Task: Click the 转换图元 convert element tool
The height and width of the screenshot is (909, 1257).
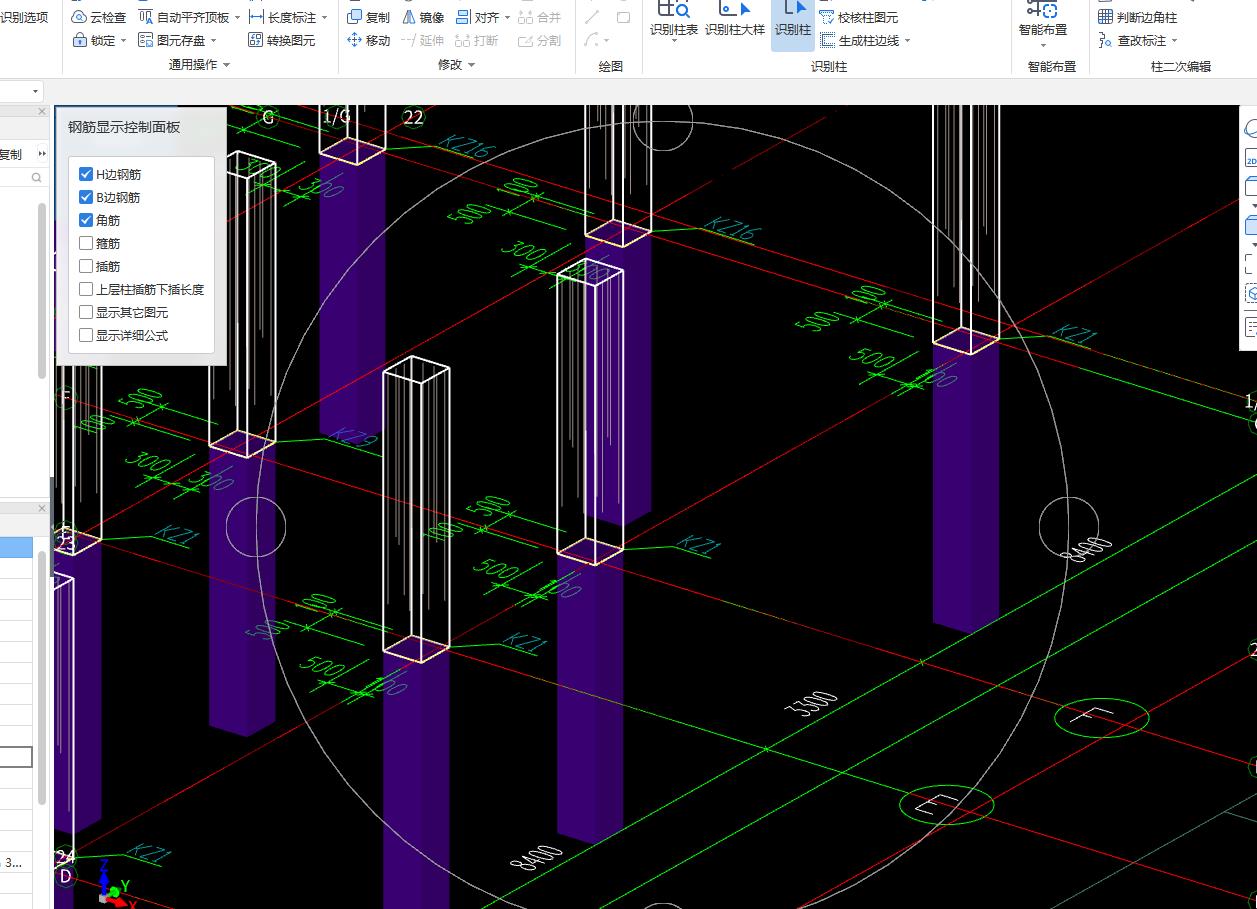Action: pos(281,40)
